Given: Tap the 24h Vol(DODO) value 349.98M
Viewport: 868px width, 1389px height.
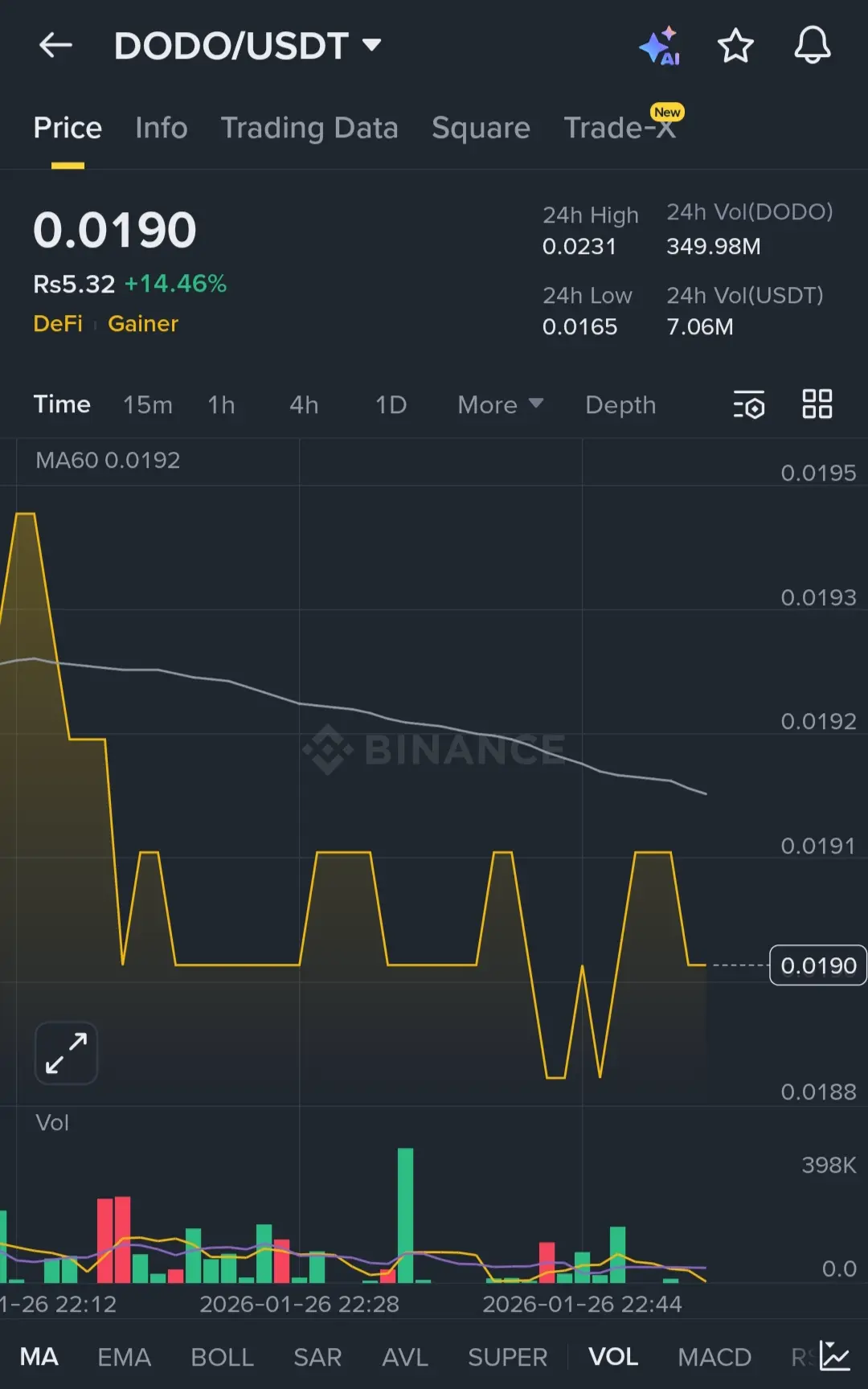Looking at the screenshot, I should click(713, 246).
